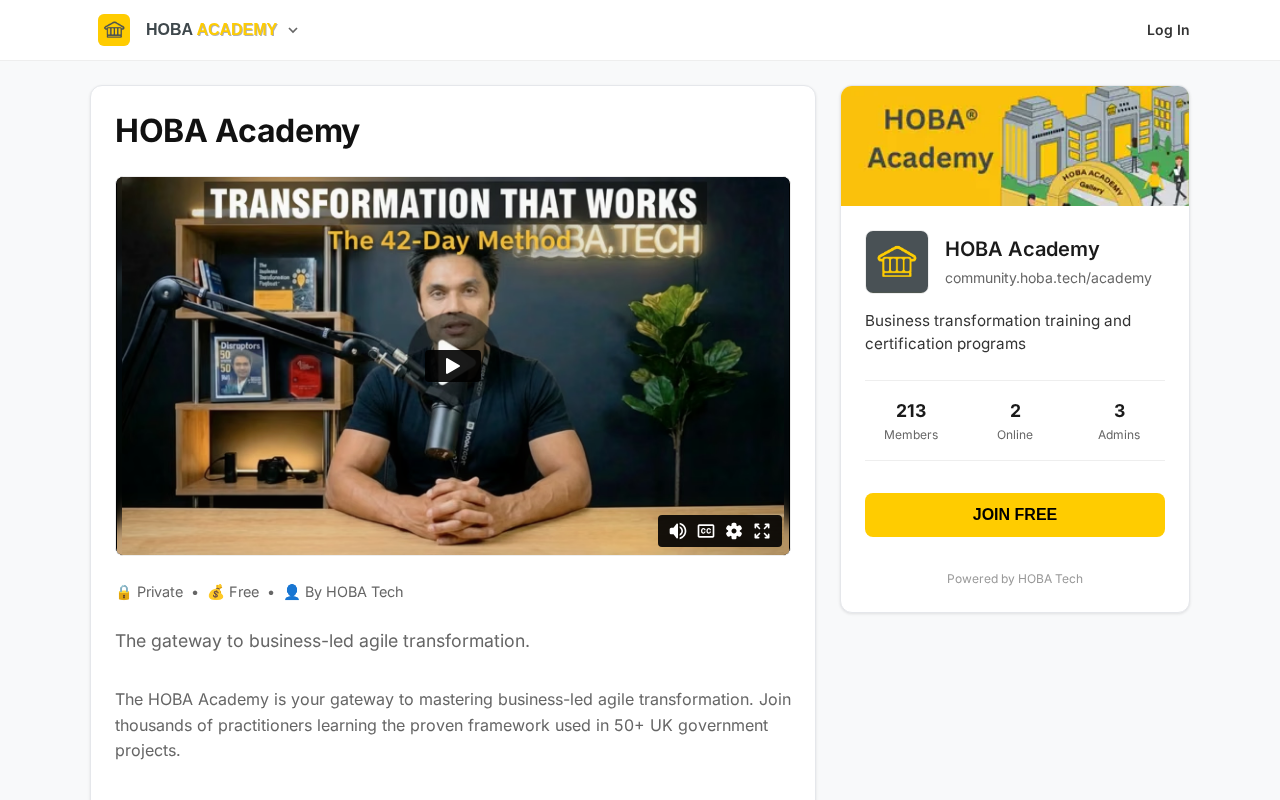Click the Free money bag label

(x=233, y=592)
